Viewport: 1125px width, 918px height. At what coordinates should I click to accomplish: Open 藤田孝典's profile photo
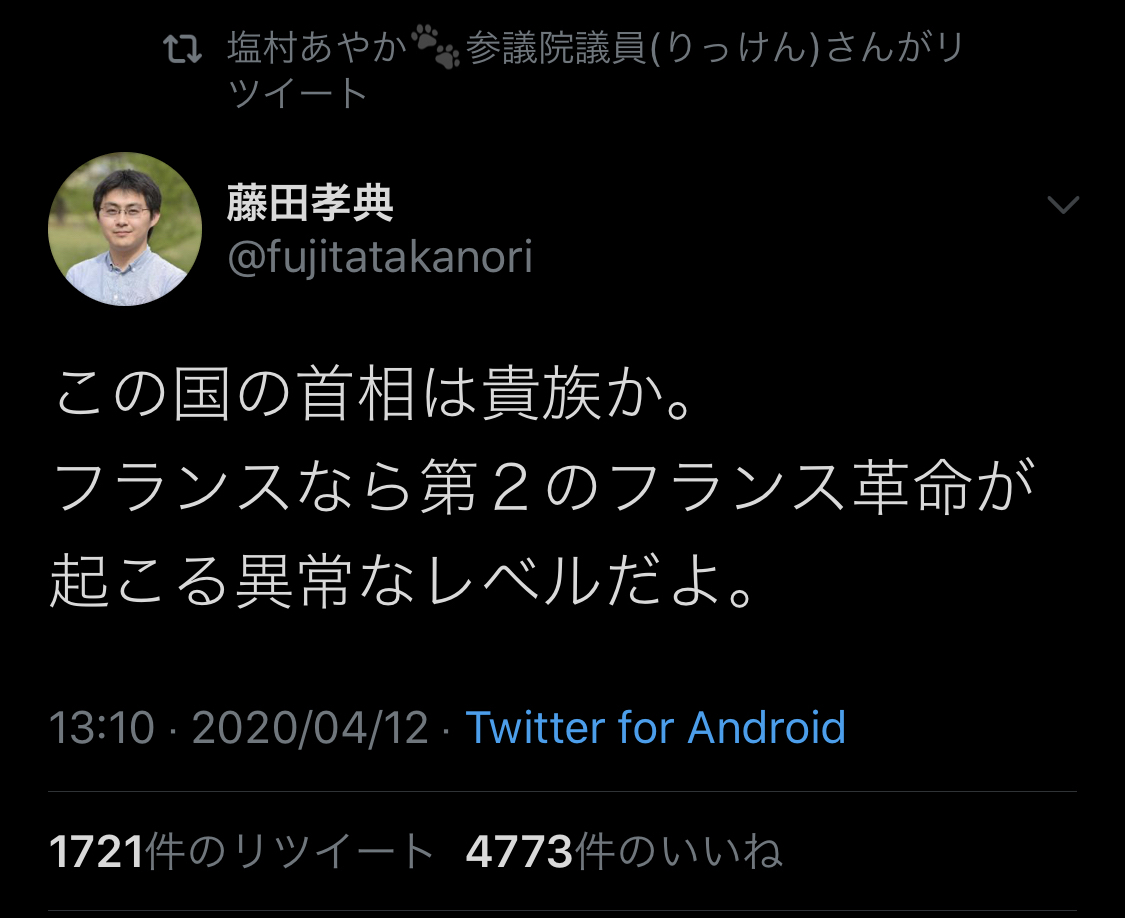coord(125,229)
